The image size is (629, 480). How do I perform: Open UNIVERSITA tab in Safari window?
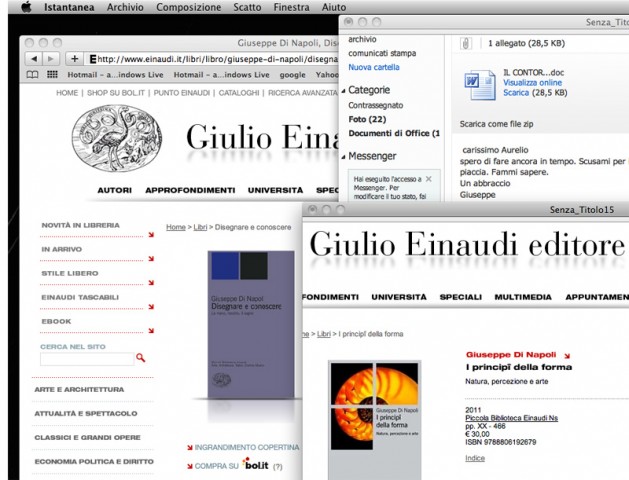[x=275, y=190]
